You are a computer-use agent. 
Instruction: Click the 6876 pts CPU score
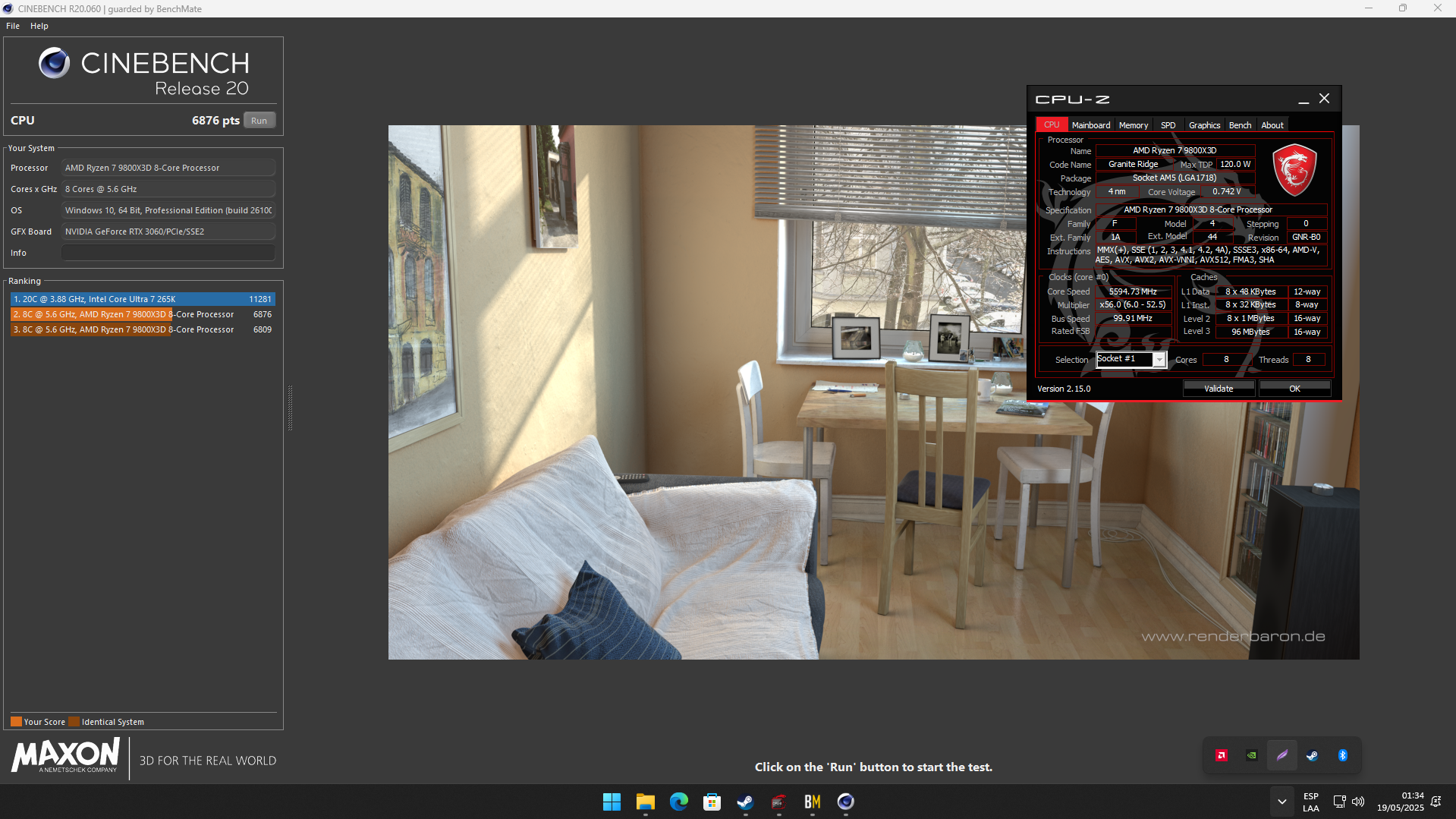point(215,121)
